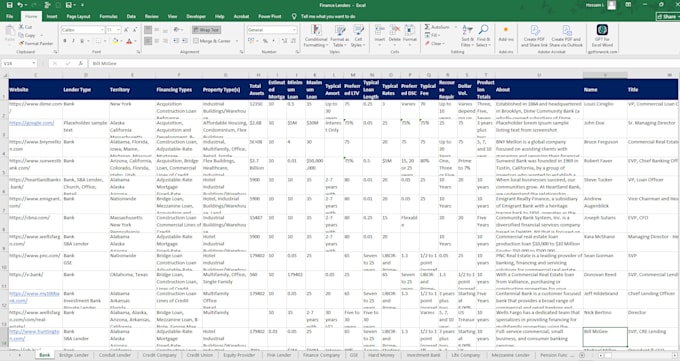Apply accounting number format

click(x=251, y=41)
